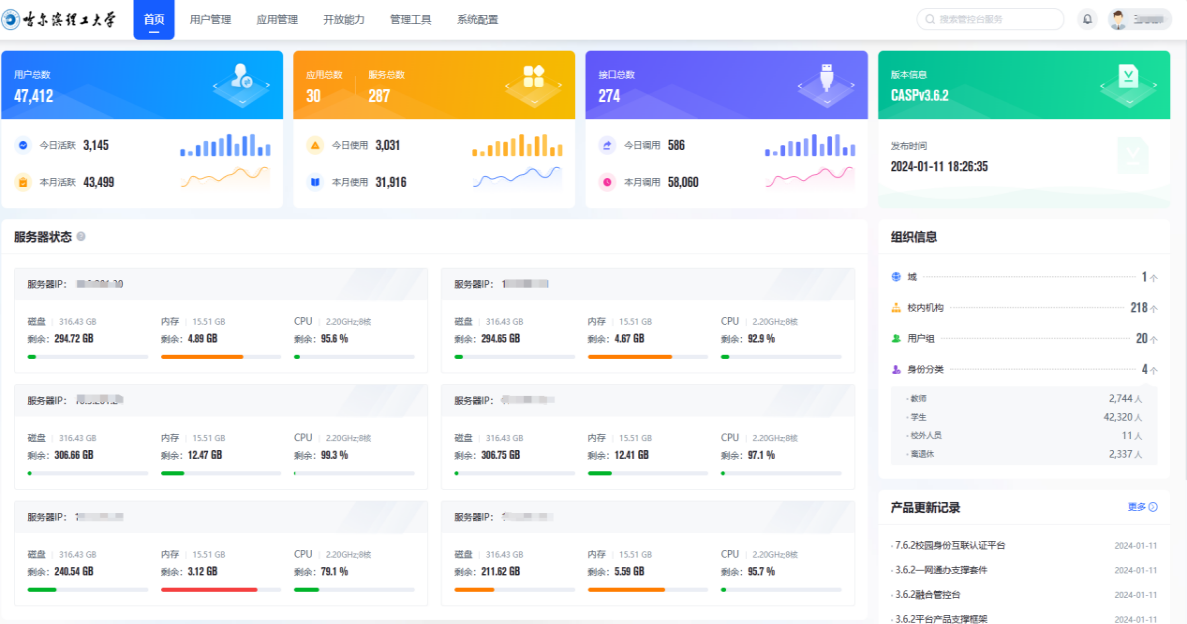Open the 7.6.2校园身份互联认证平台 update entry

coord(950,545)
